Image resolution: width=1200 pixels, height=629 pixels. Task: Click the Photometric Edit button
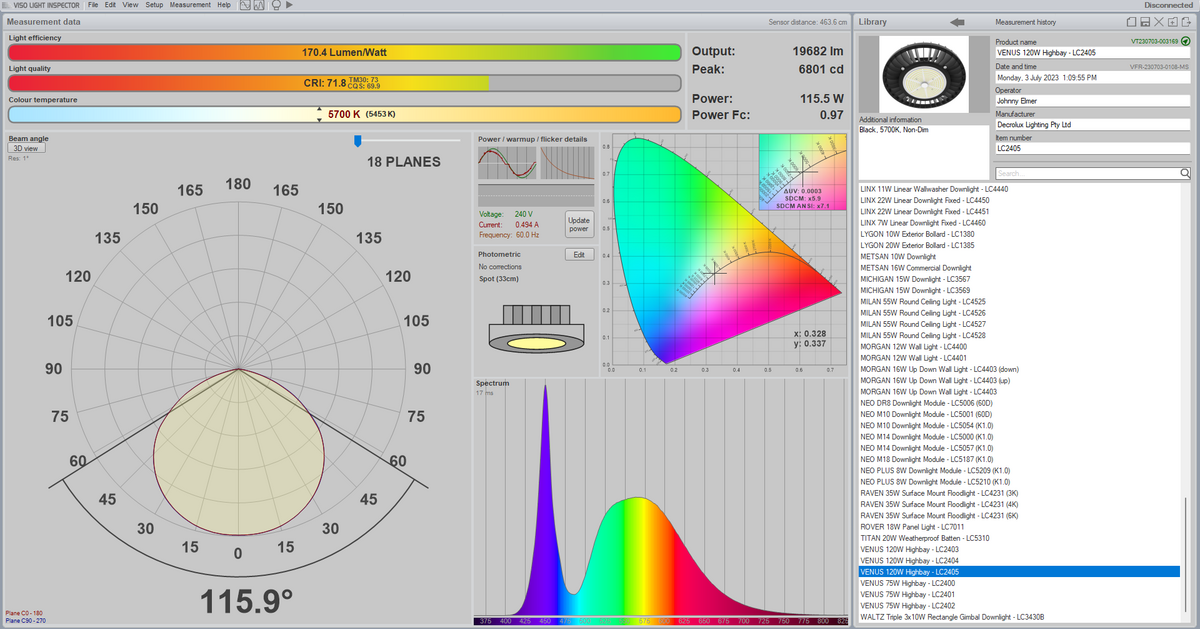click(x=577, y=254)
